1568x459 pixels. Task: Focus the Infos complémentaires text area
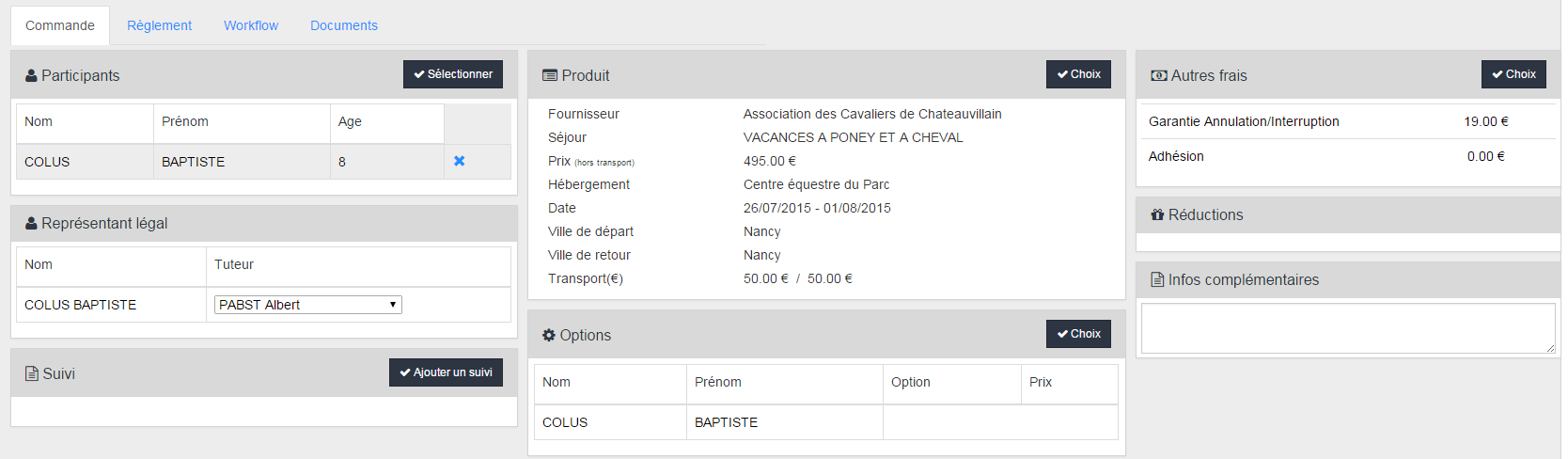pos(1348,328)
